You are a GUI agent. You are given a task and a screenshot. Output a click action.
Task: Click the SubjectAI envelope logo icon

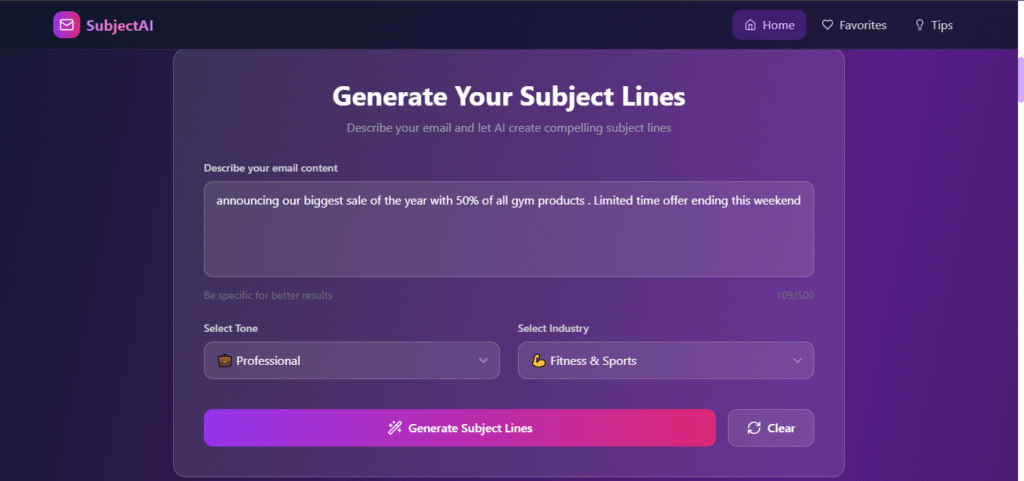pyautogui.click(x=66, y=25)
